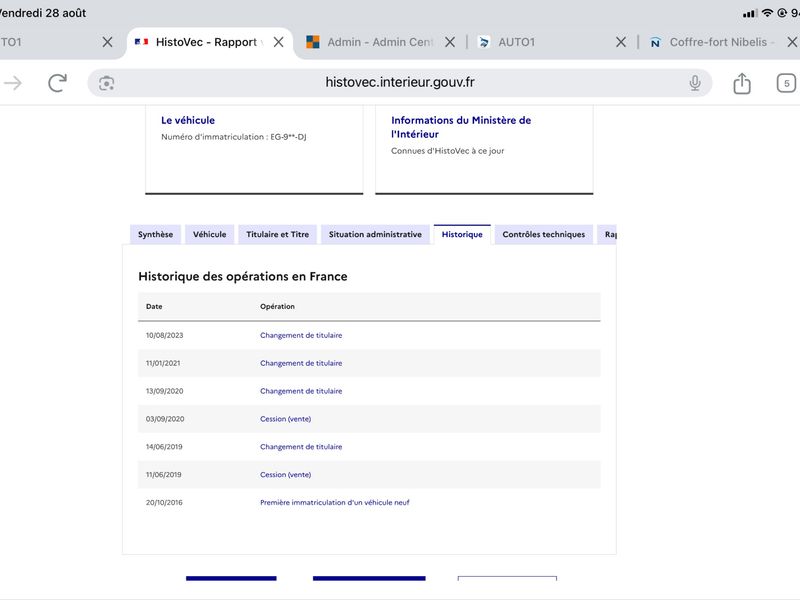Image resolution: width=800 pixels, height=600 pixels.
Task: Activate microphone voice search icon
Action: pyautogui.click(x=694, y=83)
